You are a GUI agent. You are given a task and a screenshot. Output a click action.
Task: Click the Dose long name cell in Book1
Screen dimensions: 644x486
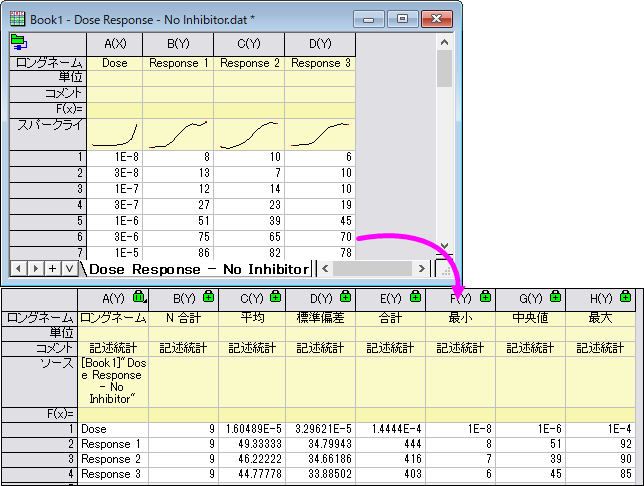[115, 63]
